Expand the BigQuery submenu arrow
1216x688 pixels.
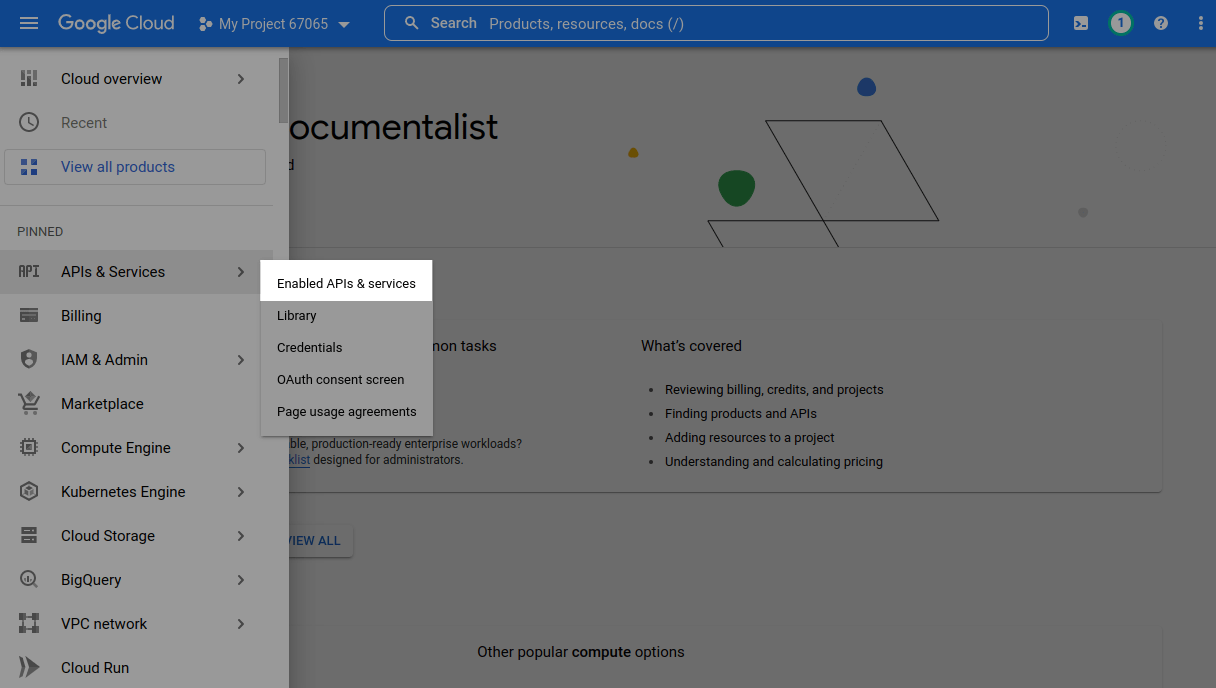coord(241,580)
